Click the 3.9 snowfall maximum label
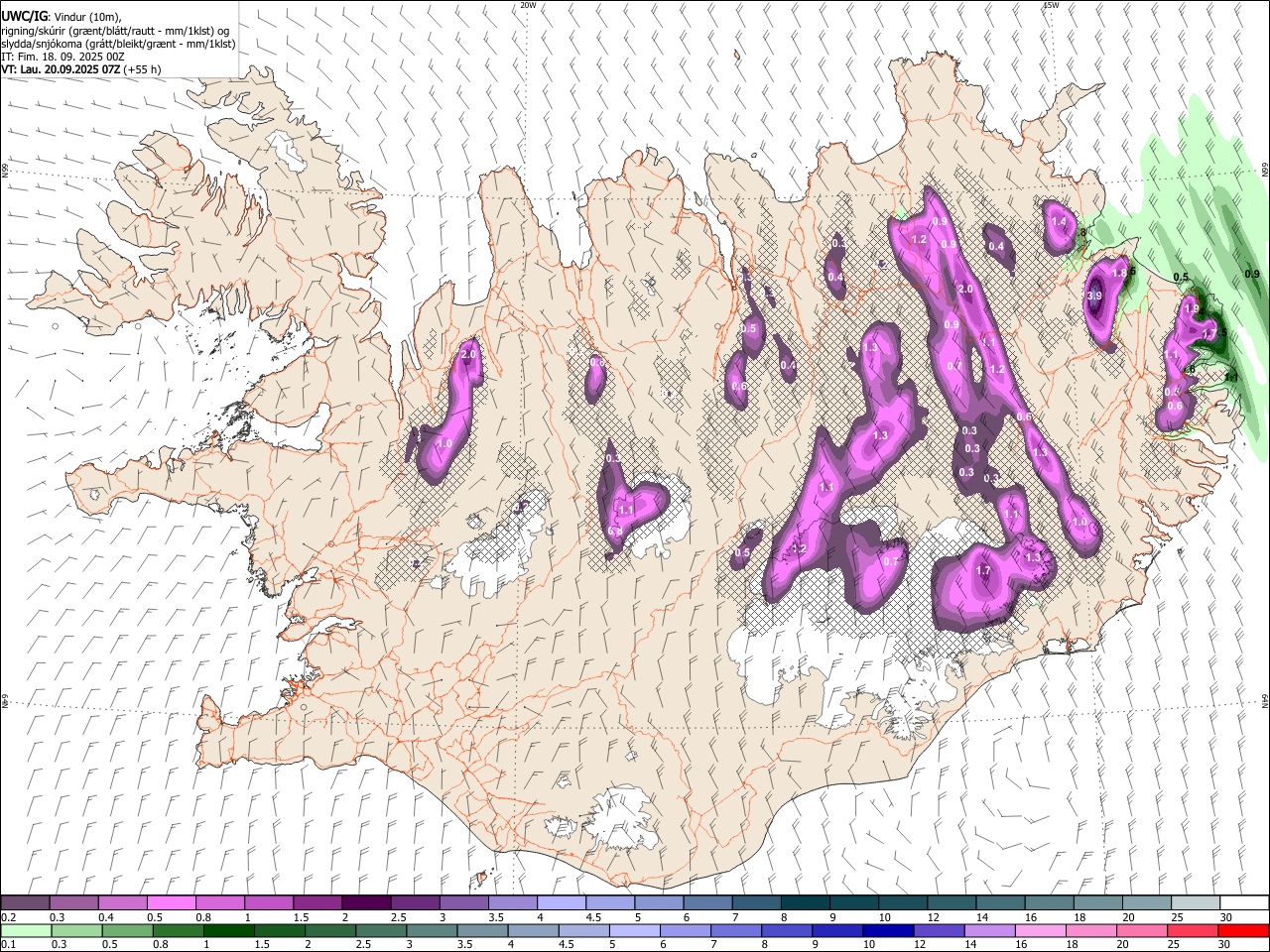This screenshot has height=952, width=1270. 1094,296
